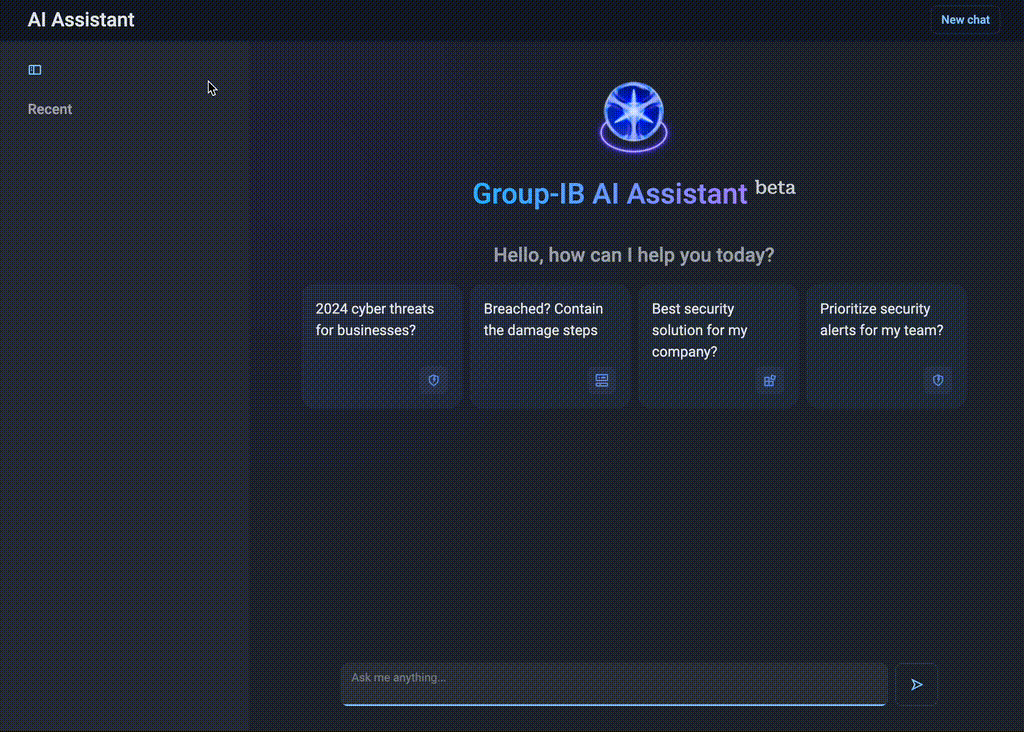Click the beta label next to the title
Image resolution: width=1024 pixels, height=732 pixels.
(775, 186)
